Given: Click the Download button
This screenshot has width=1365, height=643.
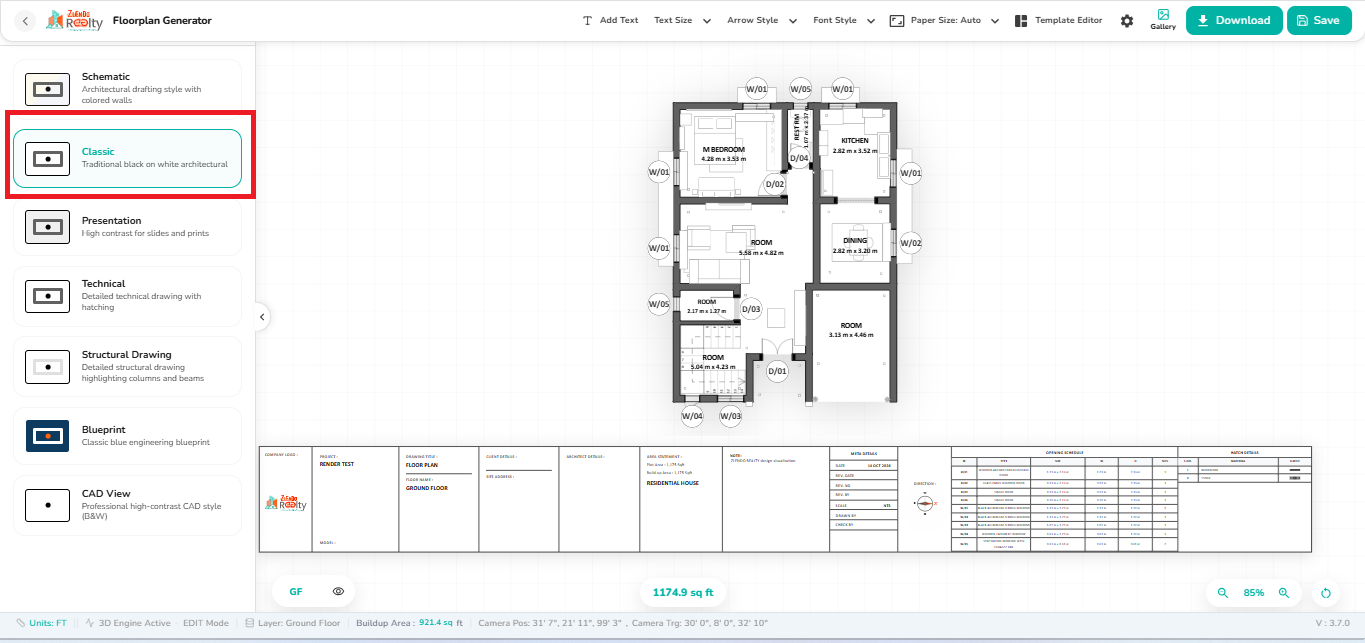Looking at the screenshot, I should (x=1234, y=20).
